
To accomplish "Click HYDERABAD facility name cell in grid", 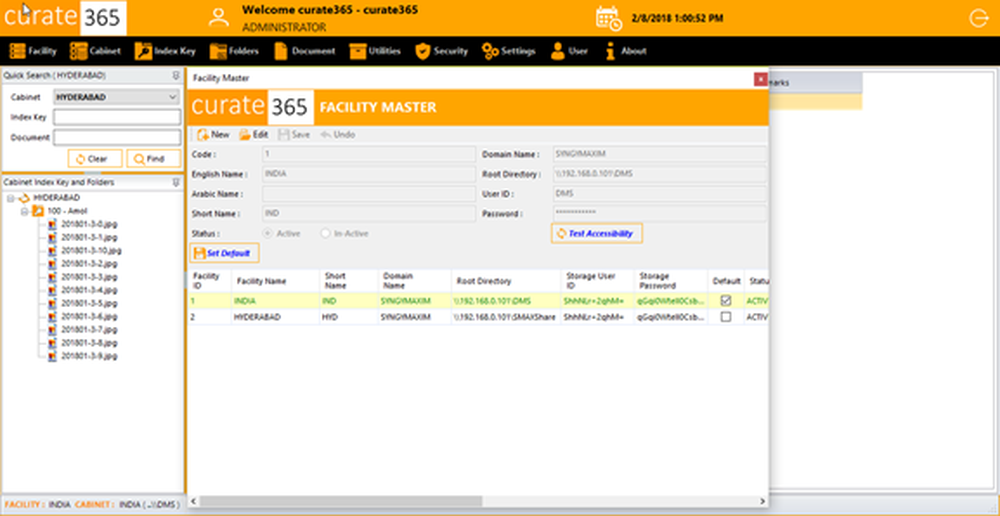I will click(x=276, y=317).
